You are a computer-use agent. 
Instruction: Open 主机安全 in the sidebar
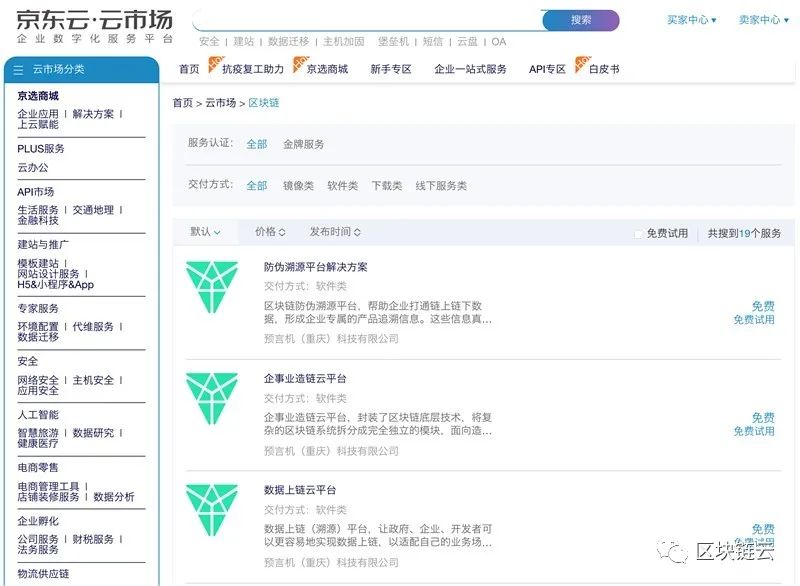click(93, 380)
